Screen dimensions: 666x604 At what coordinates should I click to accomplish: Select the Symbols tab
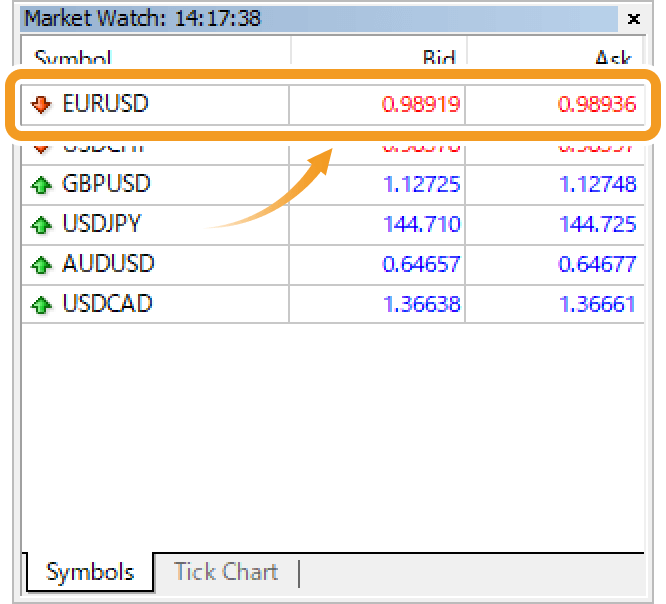click(89, 572)
